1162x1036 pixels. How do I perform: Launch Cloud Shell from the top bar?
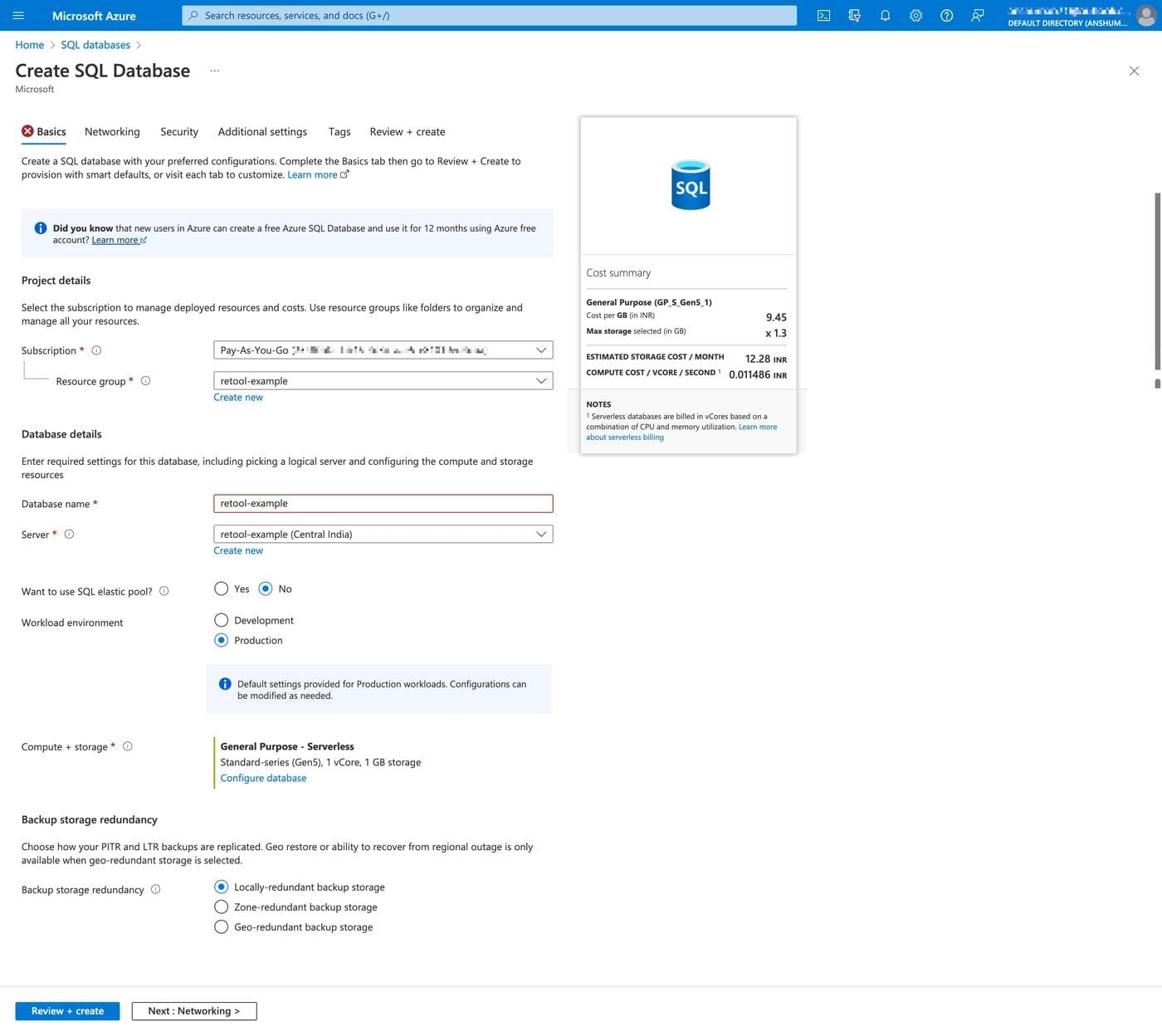pos(823,15)
